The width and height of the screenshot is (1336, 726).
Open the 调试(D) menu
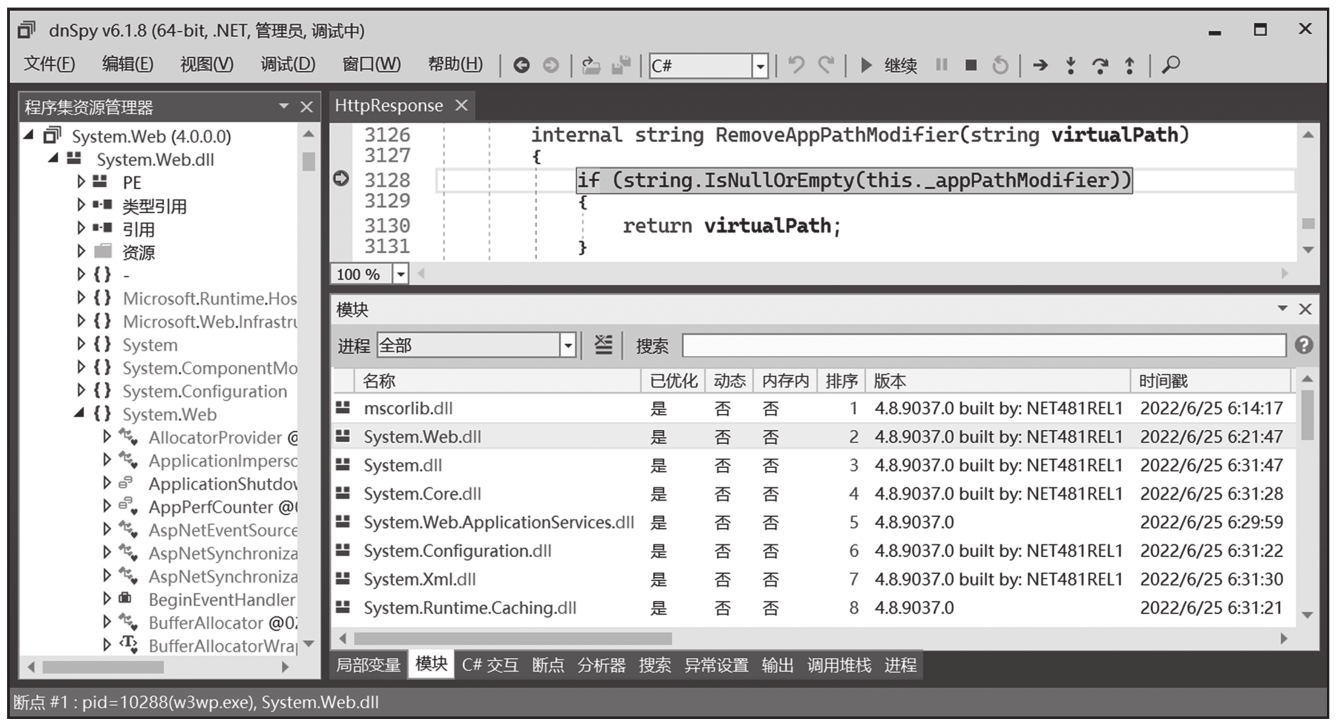tap(288, 65)
